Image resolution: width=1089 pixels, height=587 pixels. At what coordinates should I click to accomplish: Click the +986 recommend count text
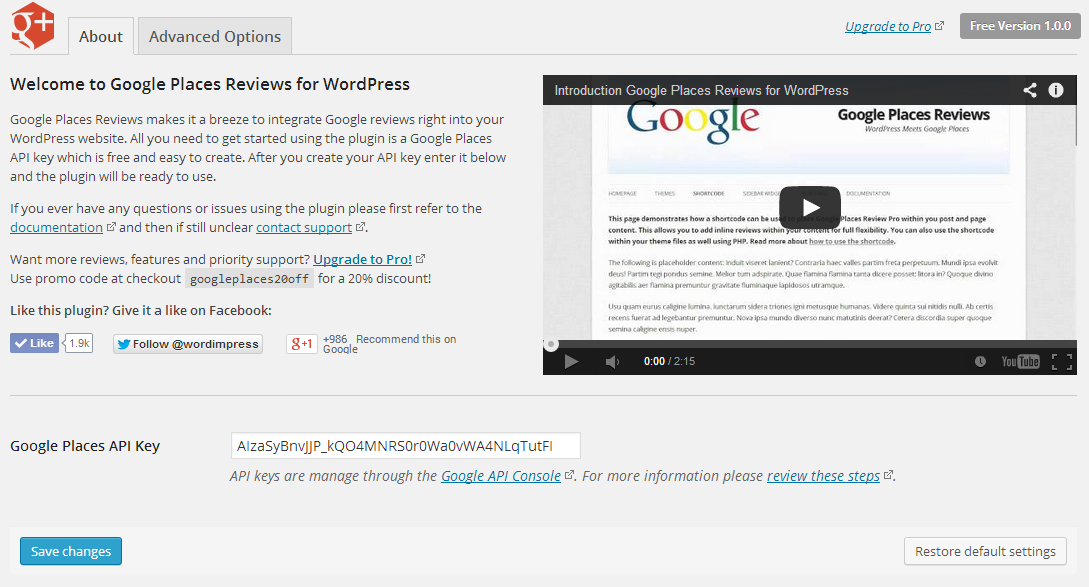coord(335,339)
